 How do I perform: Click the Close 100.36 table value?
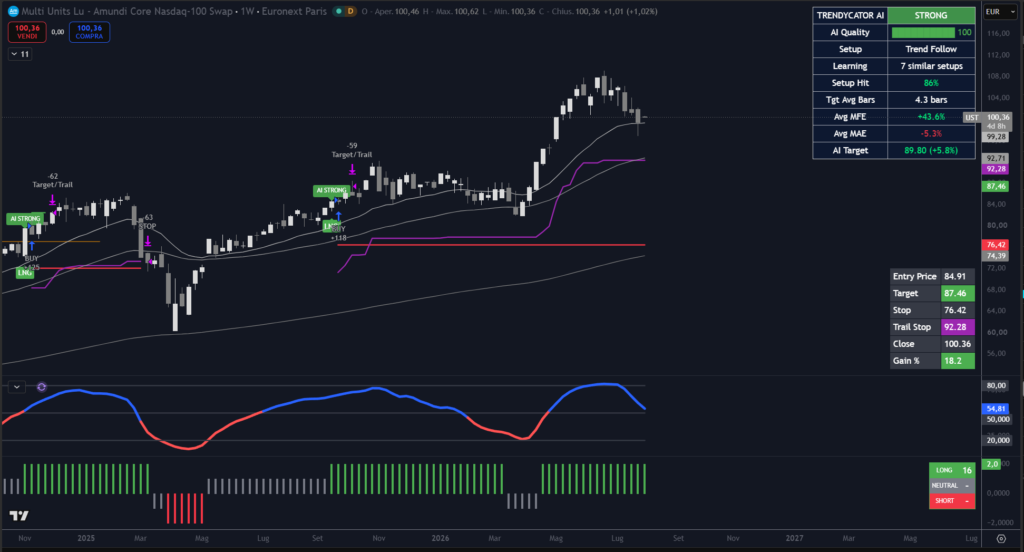coord(957,344)
